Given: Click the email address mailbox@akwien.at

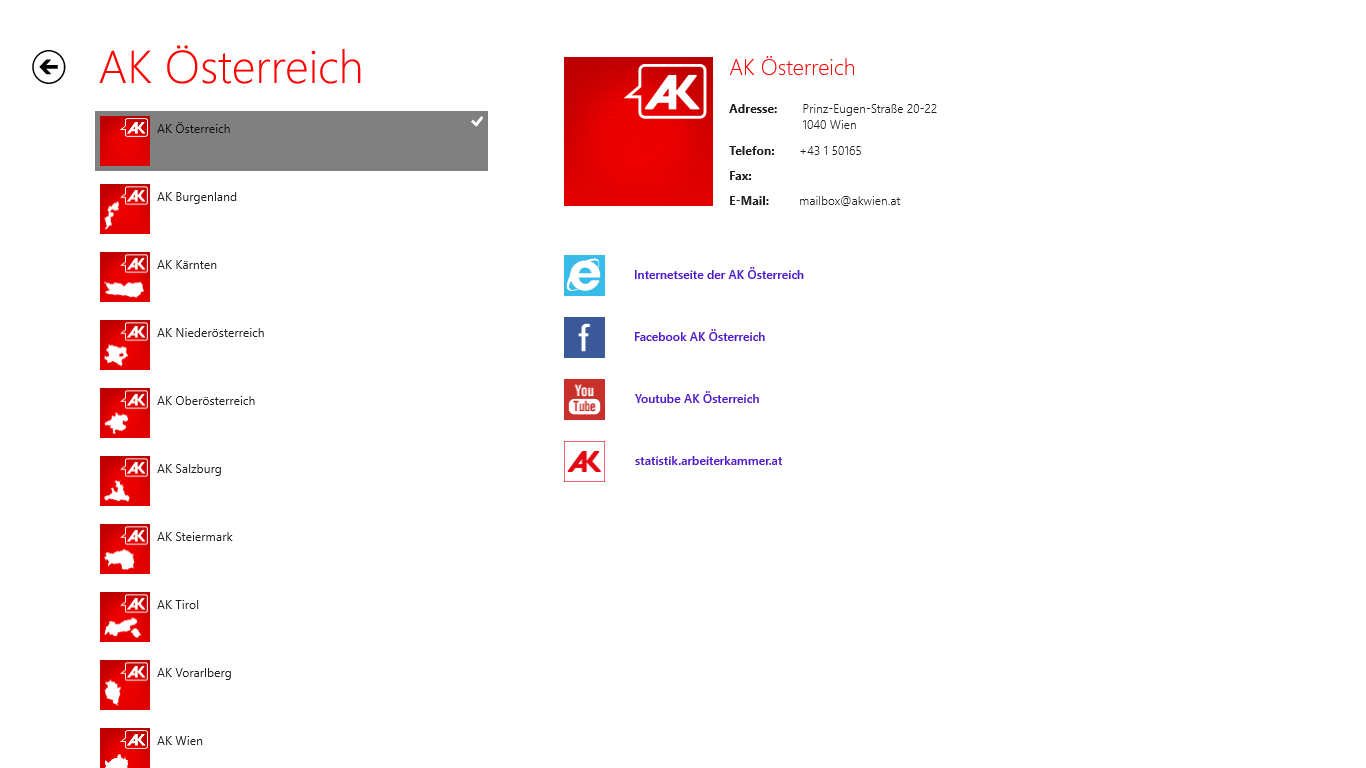Looking at the screenshot, I should [x=850, y=201].
